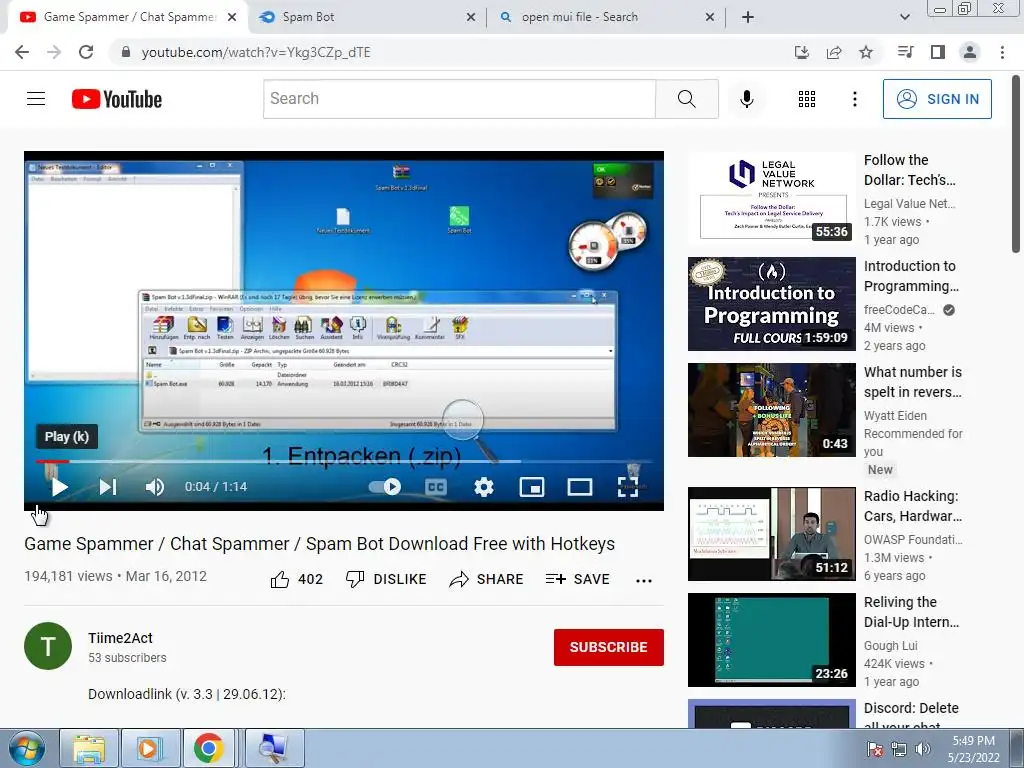Screen dimensions: 1024x768
Task: Go to YouTube home via logo
Action: coord(117,99)
